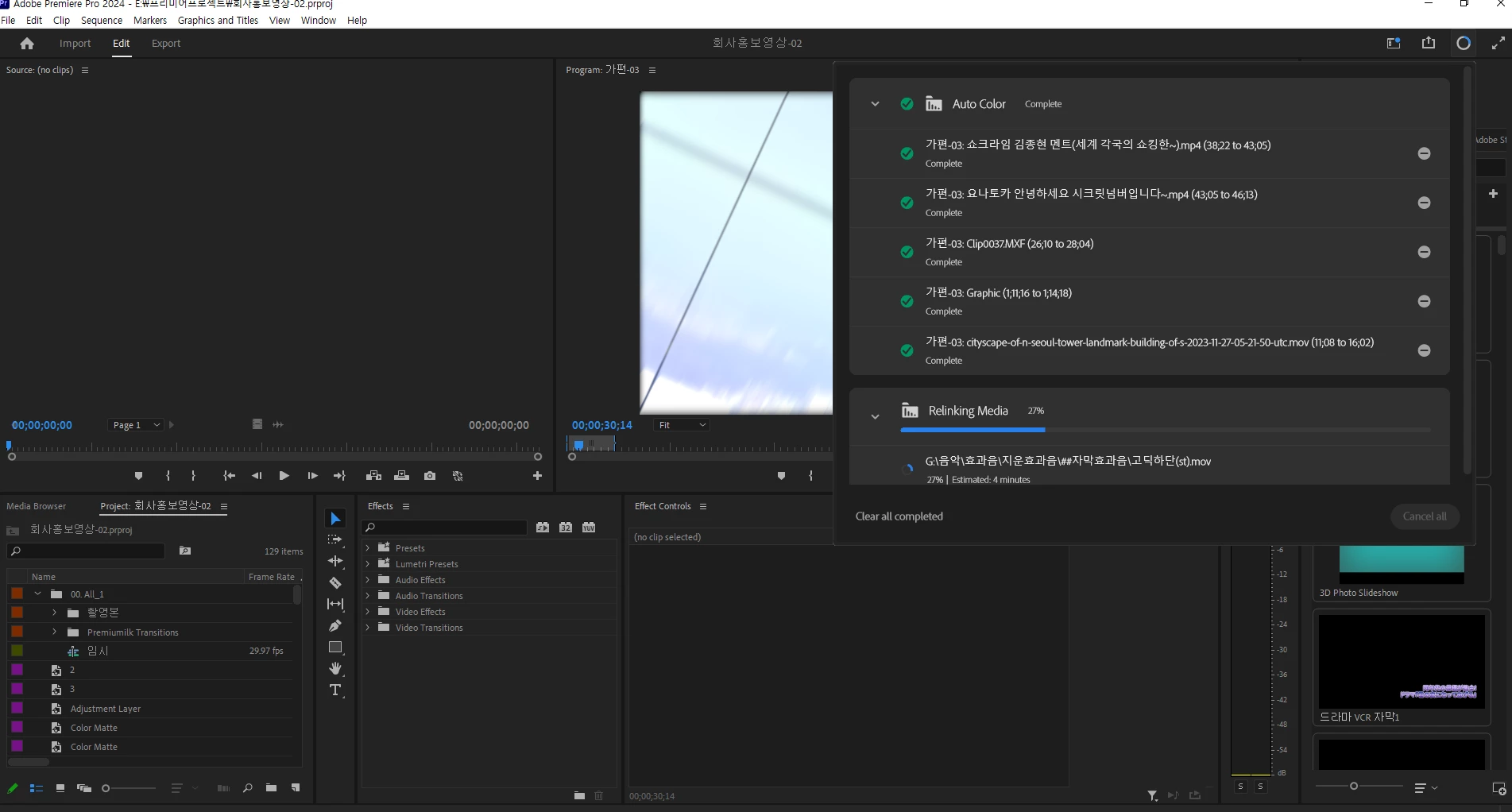Step back one frame in Source monitor
Screen dimensions: 1512x812
(x=257, y=476)
